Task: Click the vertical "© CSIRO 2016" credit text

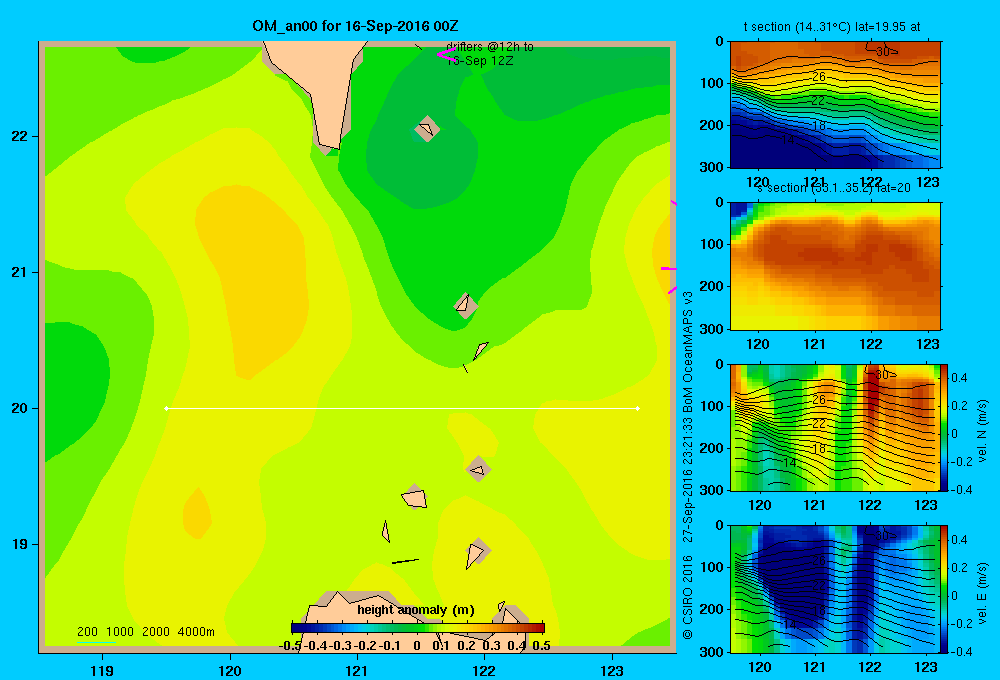Action: pyautogui.click(x=688, y=597)
